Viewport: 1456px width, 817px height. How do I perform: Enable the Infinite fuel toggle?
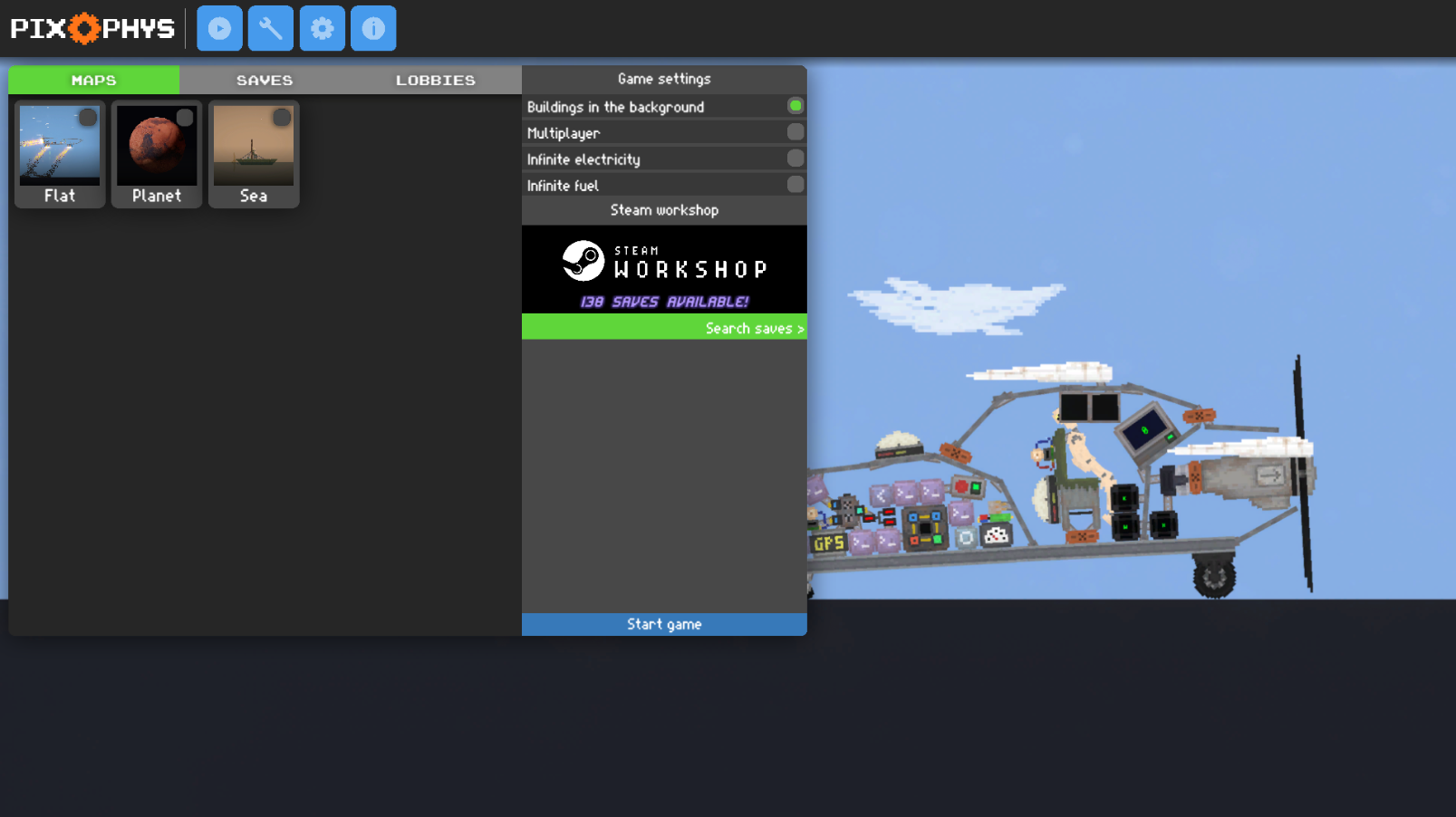click(795, 185)
